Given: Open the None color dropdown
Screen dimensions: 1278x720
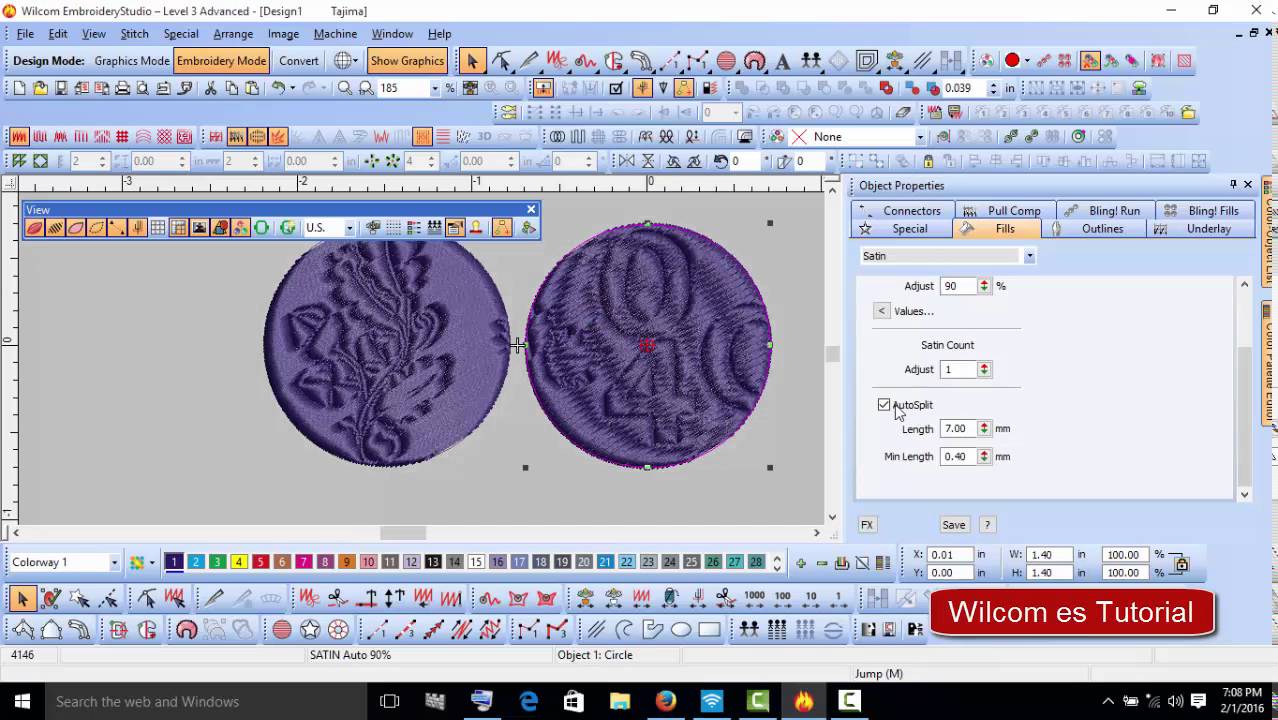Looking at the screenshot, I should coord(920,137).
